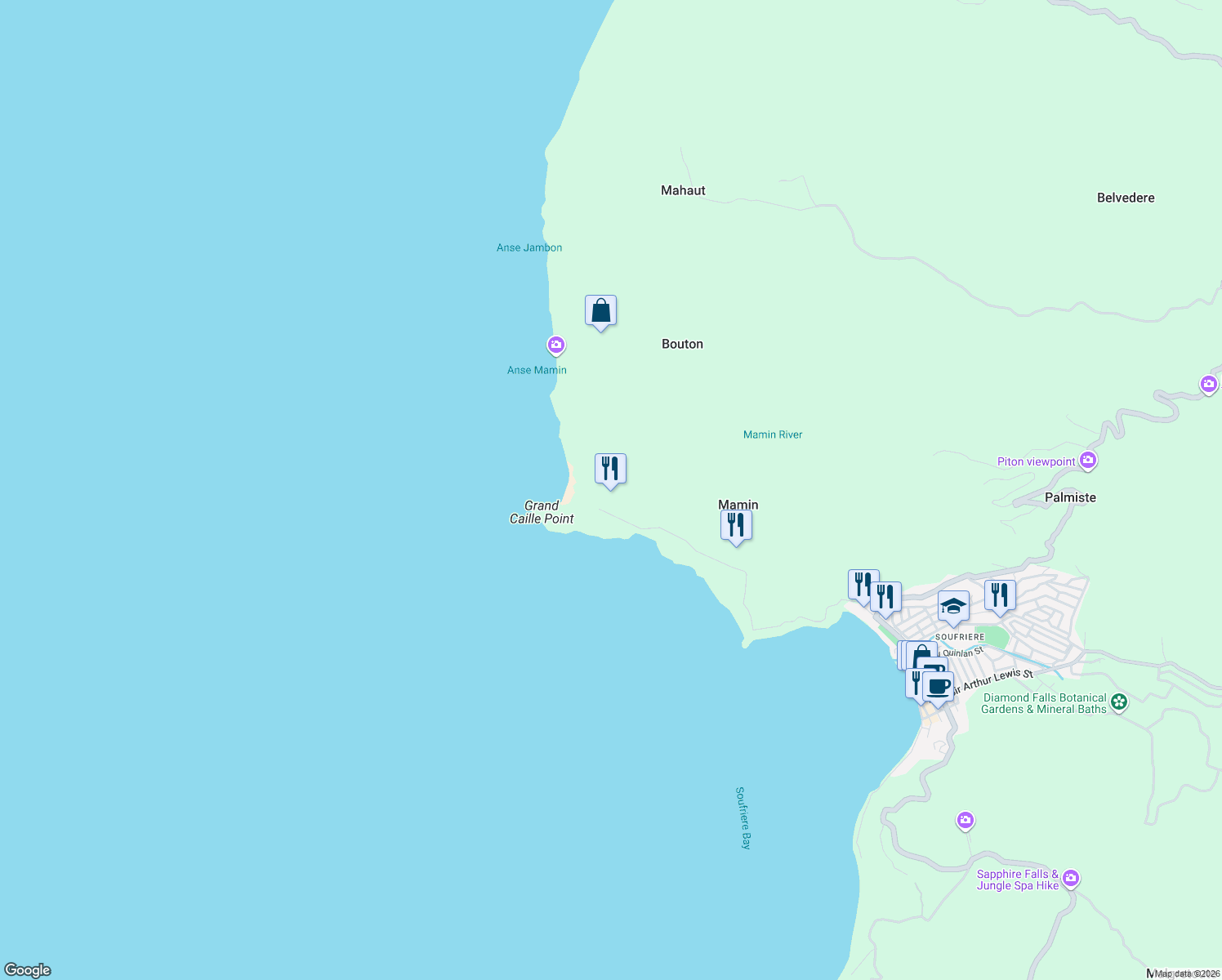Image resolution: width=1222 pixels, height=980 pixels.
Task: Open the leftmost restaurant pin west of Soufriere
Action: click(x=863, y=582)
